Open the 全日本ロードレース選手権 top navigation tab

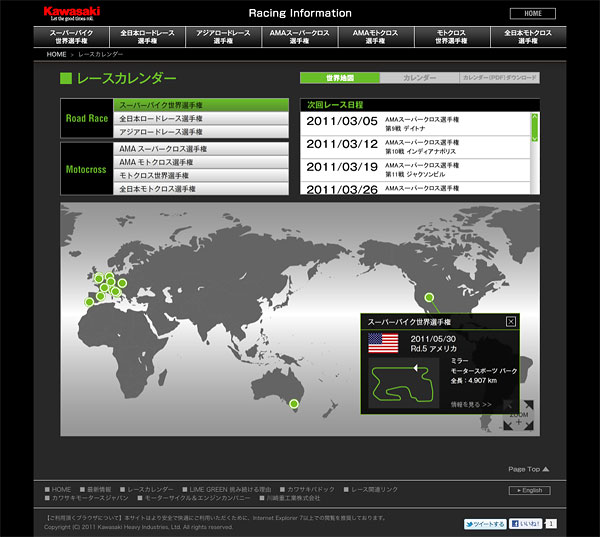[147, 37]
